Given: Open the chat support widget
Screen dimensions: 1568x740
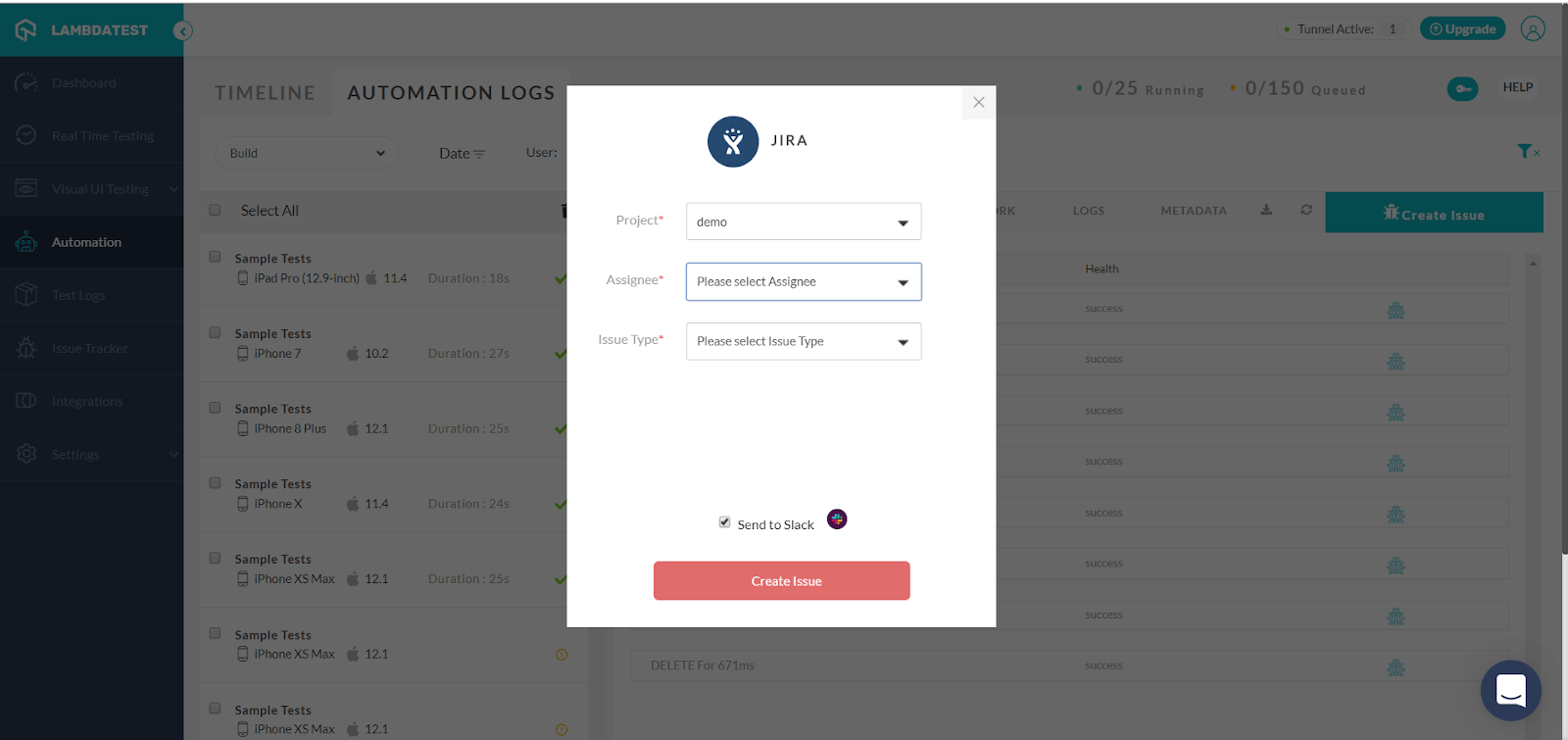Looking at the screenshot, I should [1510, 690].
